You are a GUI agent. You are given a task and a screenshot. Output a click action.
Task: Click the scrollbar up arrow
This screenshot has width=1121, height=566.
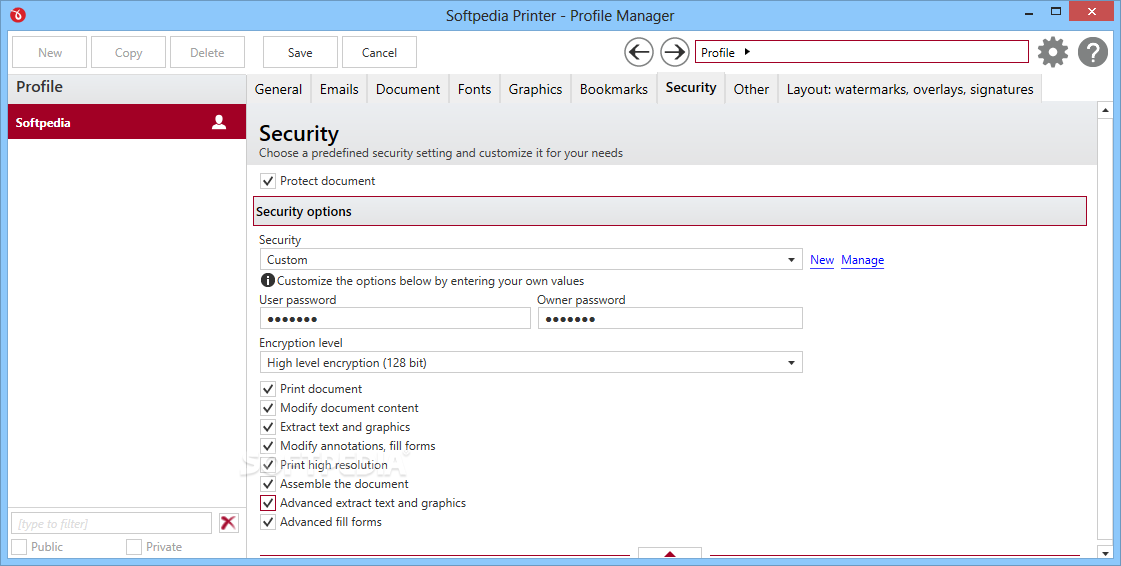[x=1105, y=110]
